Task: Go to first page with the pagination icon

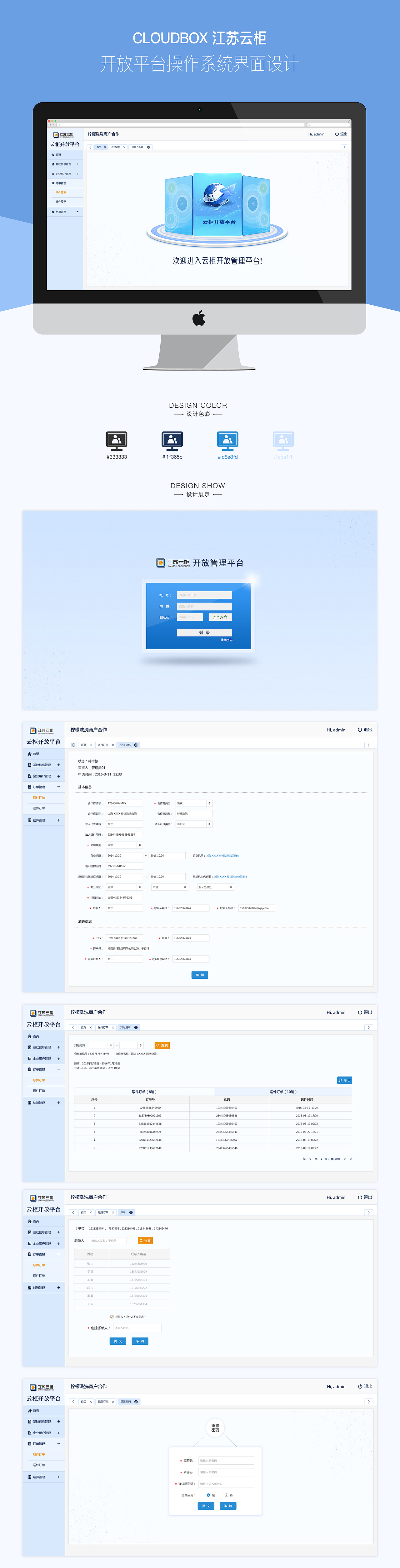Action: 304,1159
